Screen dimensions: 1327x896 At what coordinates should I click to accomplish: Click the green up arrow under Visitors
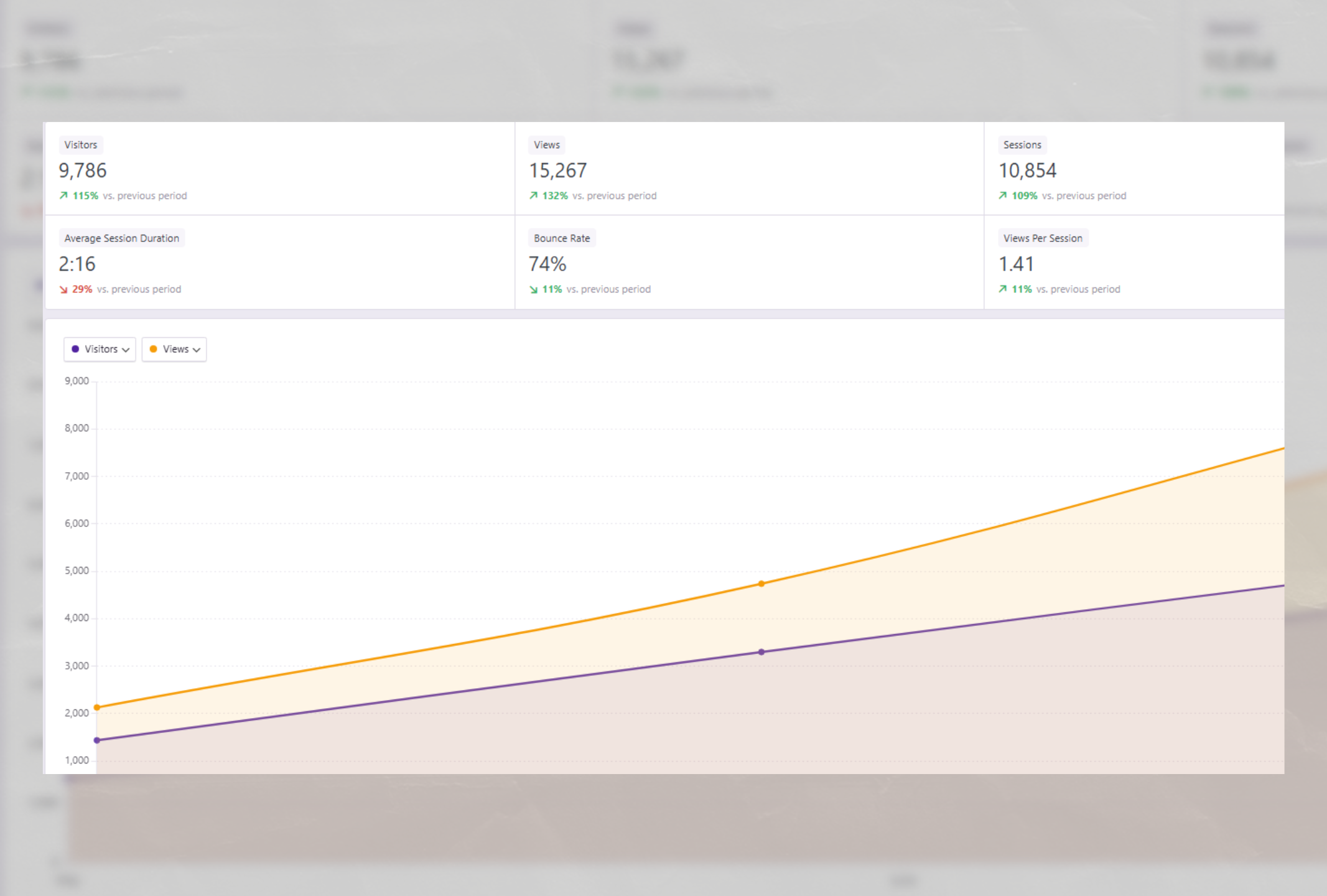[x=63, y=195]
